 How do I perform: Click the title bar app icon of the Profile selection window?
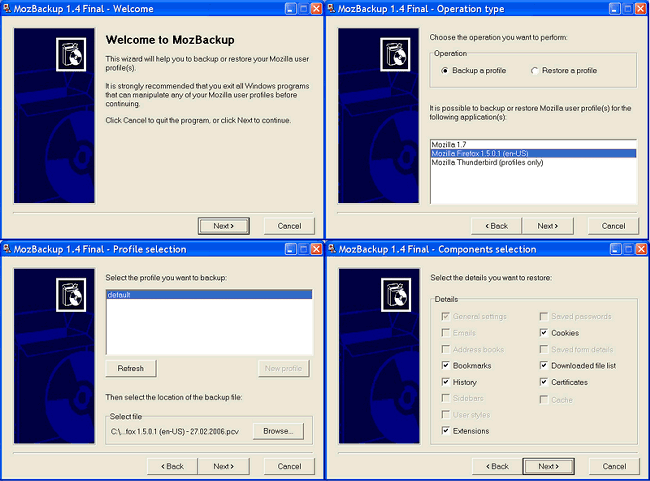pos(7,249)
